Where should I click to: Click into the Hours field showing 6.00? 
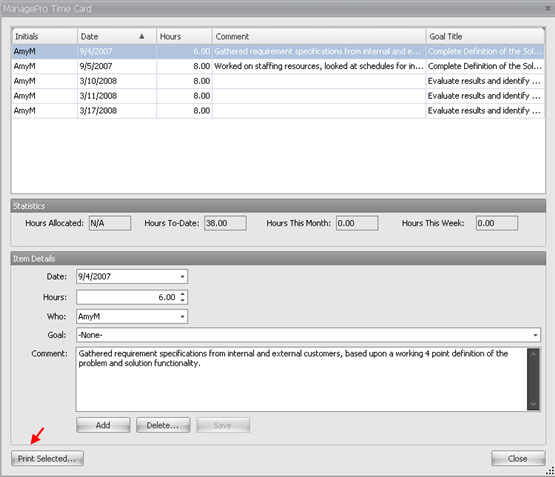click(127, 297)
